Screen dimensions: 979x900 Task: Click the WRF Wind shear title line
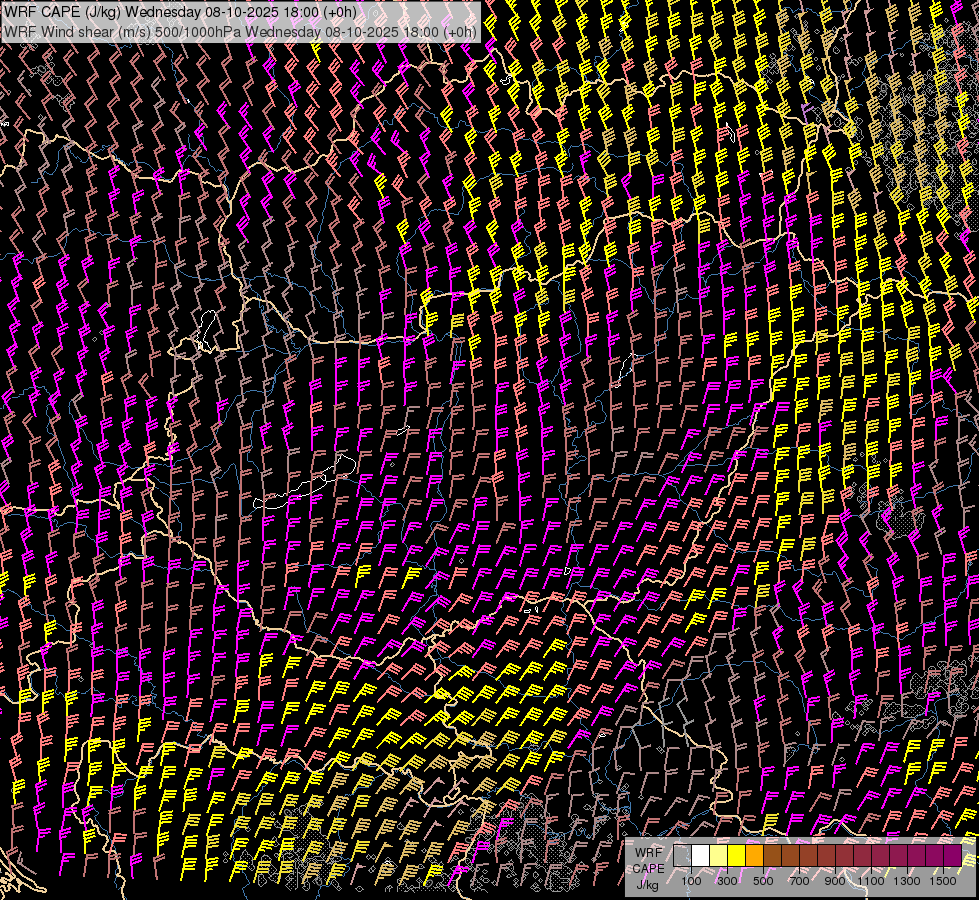pos(240,31)
